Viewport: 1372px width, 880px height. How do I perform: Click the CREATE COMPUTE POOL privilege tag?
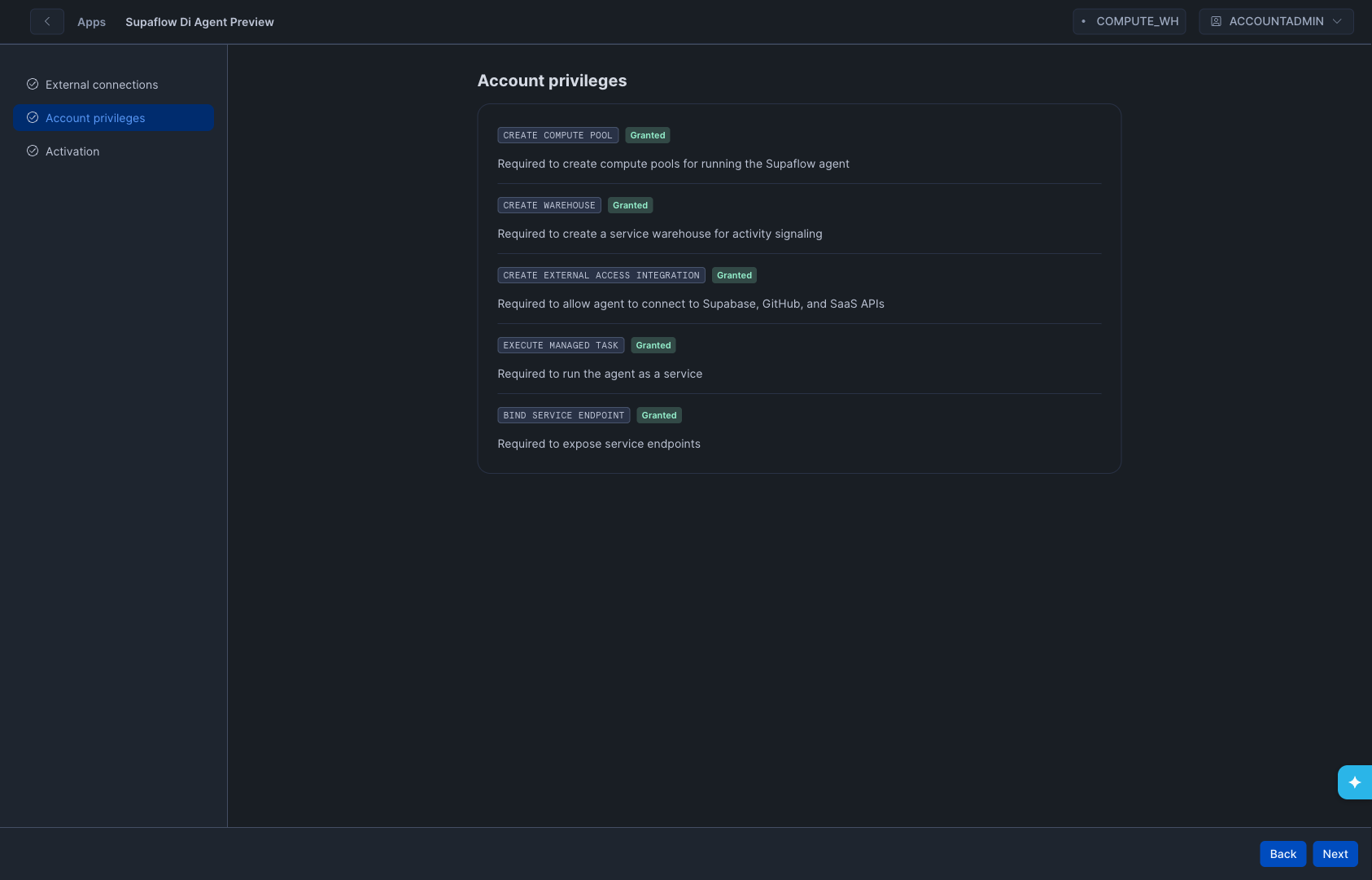(557, 136)
